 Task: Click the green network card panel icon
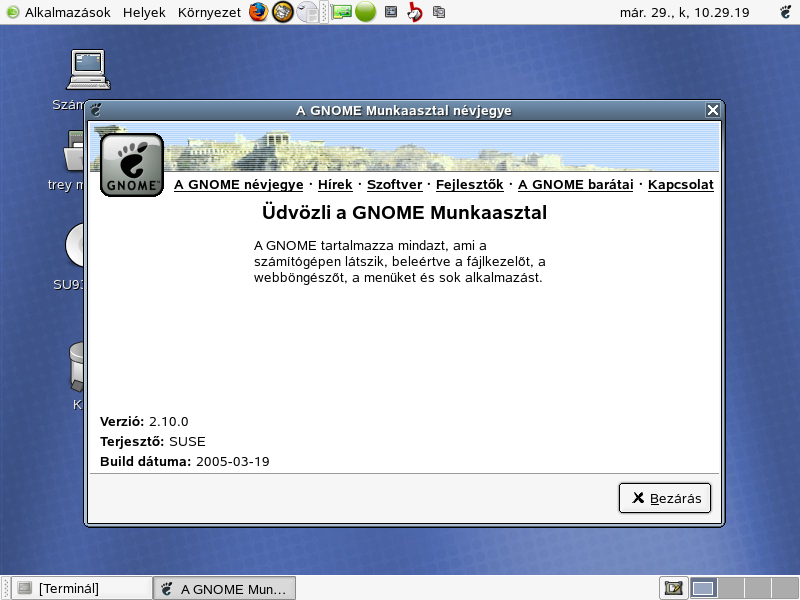pyautogui.click(x=341, y=12)
